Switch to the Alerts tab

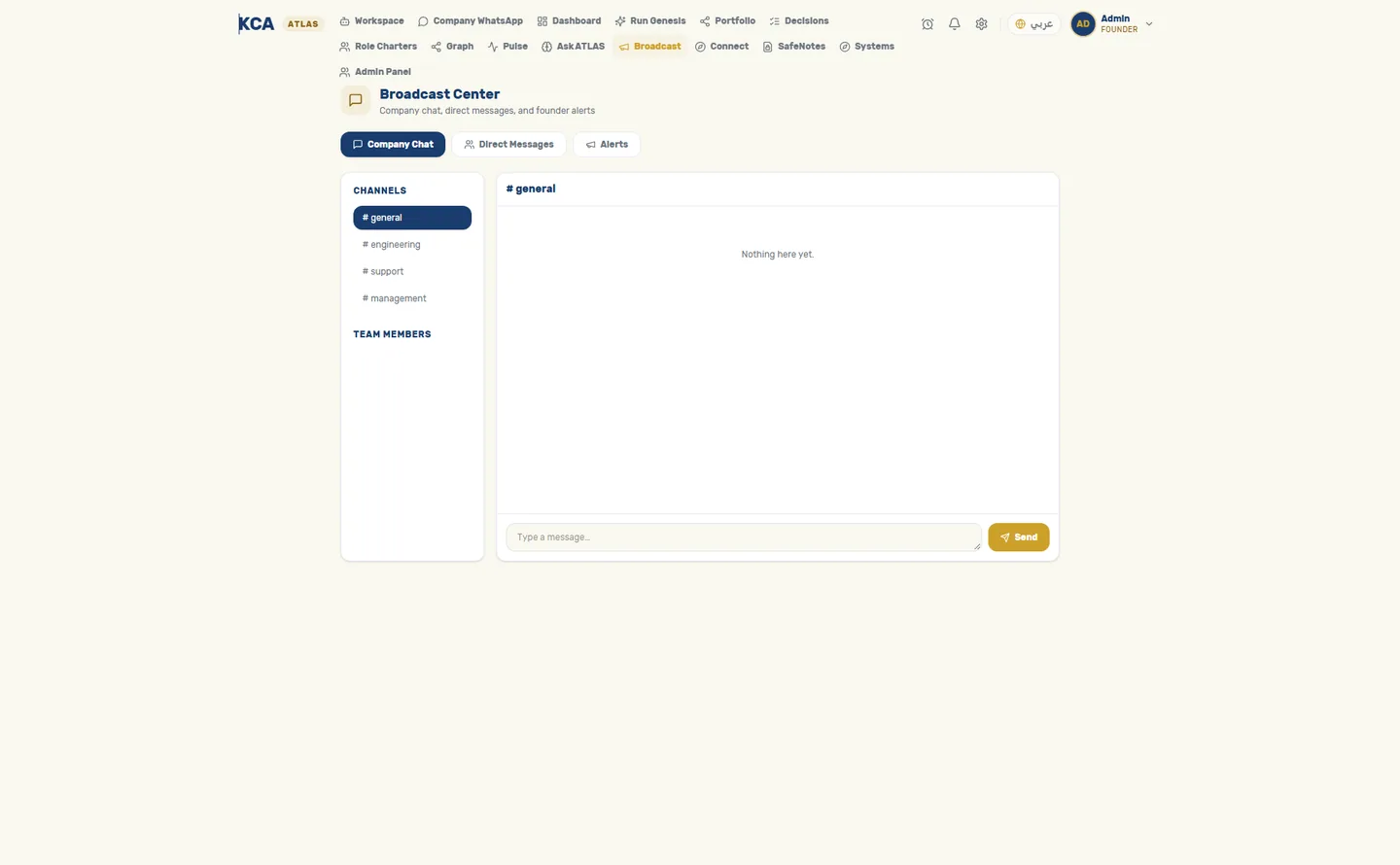[607, 145]
